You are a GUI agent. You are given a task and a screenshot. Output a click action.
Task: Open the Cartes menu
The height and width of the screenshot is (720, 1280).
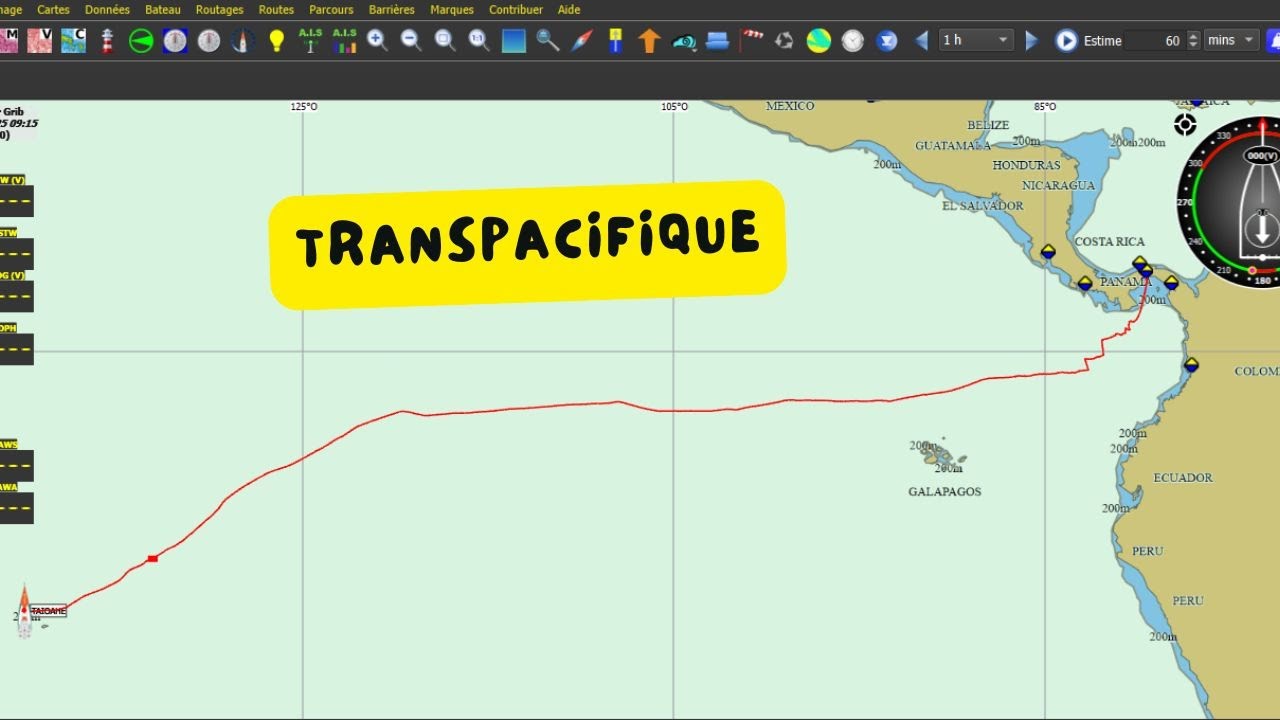point(53,9)
